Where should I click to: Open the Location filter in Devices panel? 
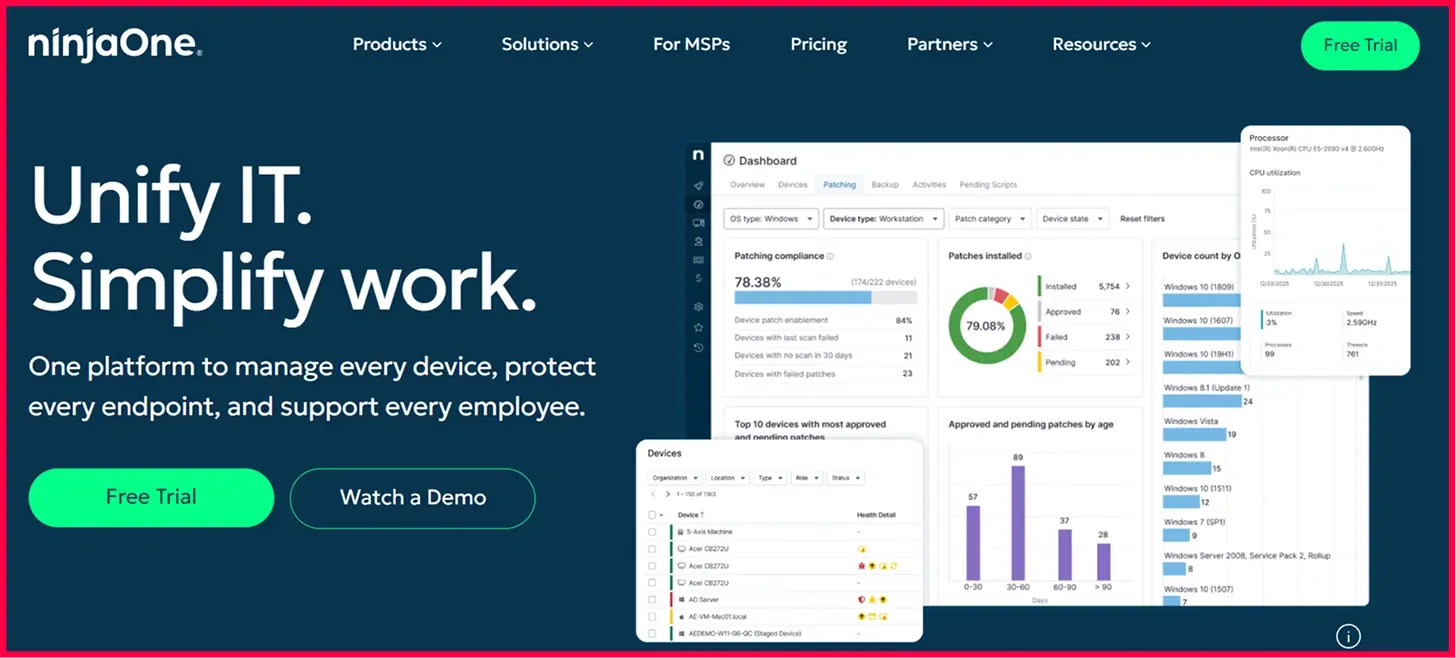(x=728, y=478)
